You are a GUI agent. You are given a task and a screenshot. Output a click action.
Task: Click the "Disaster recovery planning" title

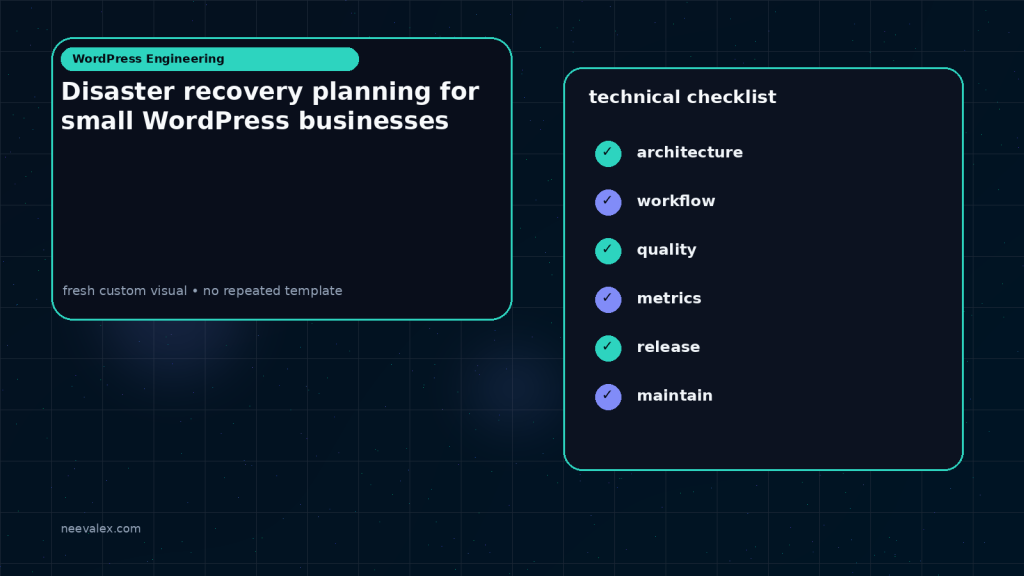(270, 106)
